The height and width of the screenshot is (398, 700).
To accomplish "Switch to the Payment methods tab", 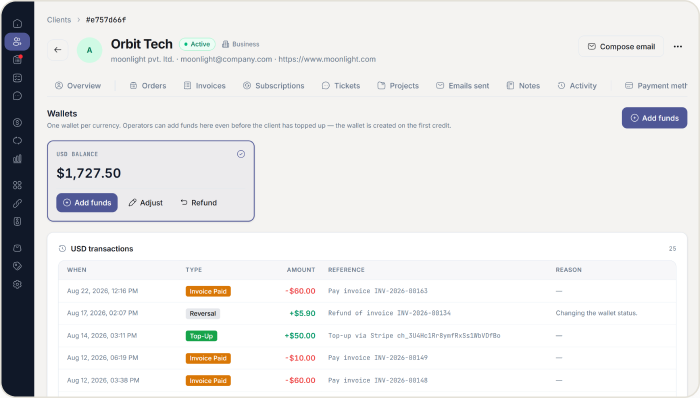I will point(656,86).
